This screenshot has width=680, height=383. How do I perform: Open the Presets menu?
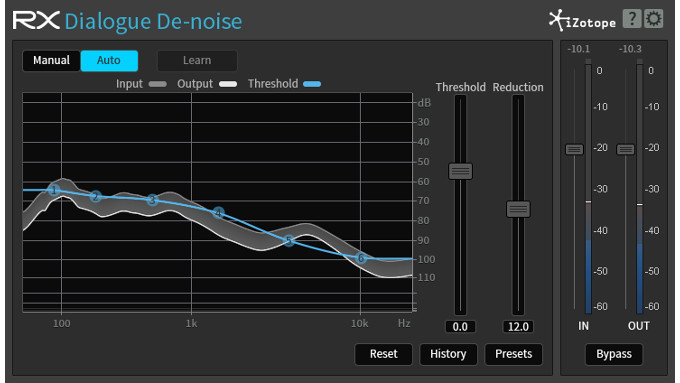513,354
